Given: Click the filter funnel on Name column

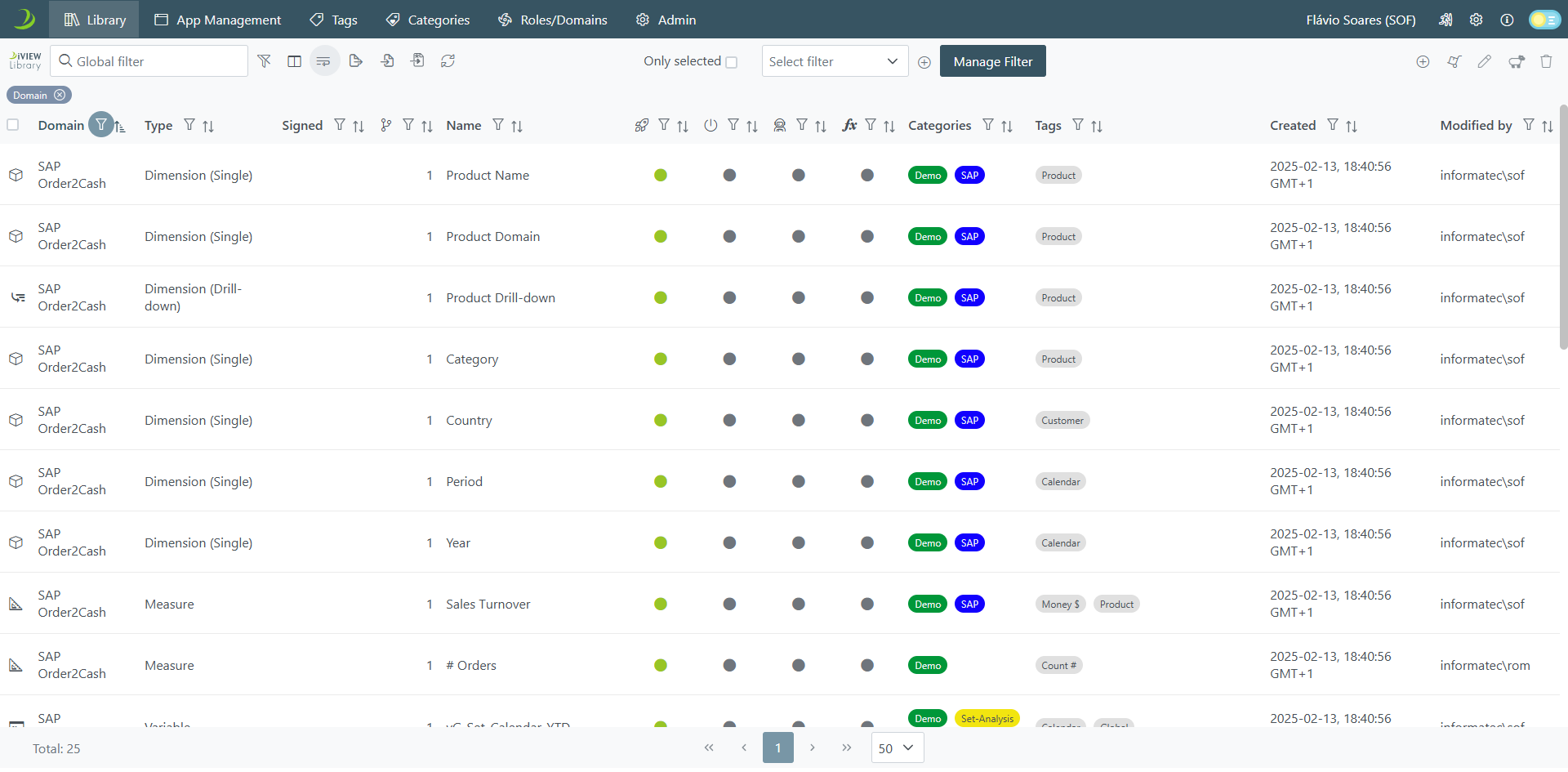Looking at the screenshot, I should click(498, 125).
